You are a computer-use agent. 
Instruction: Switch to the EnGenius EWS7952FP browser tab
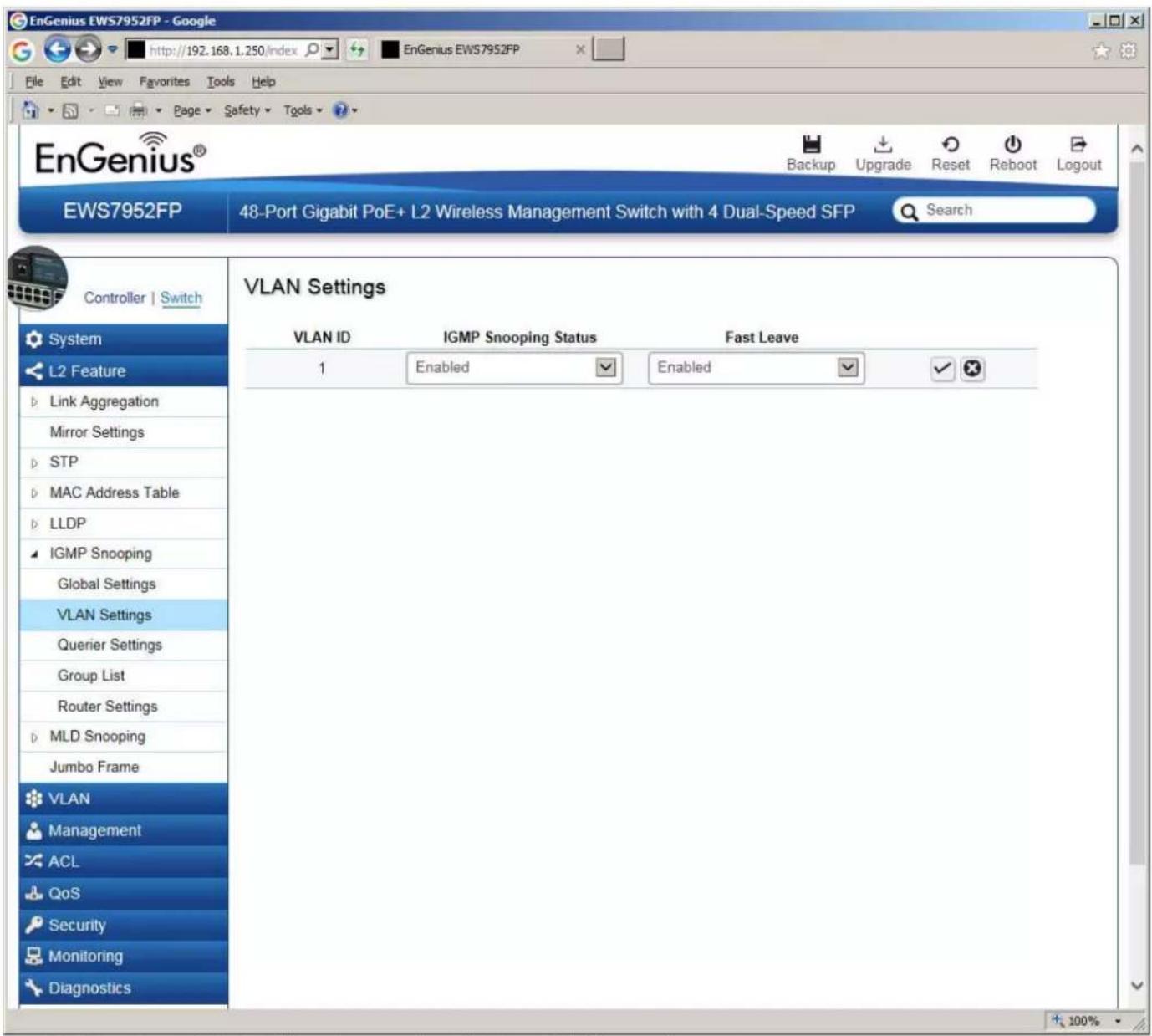point(482,50)
